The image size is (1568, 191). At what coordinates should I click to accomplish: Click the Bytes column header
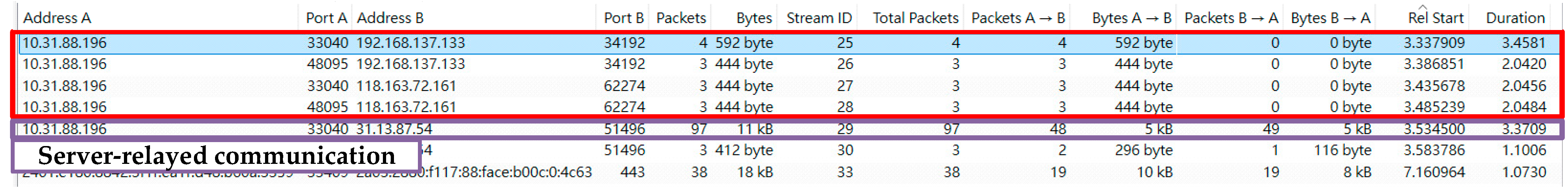[754, 18]
